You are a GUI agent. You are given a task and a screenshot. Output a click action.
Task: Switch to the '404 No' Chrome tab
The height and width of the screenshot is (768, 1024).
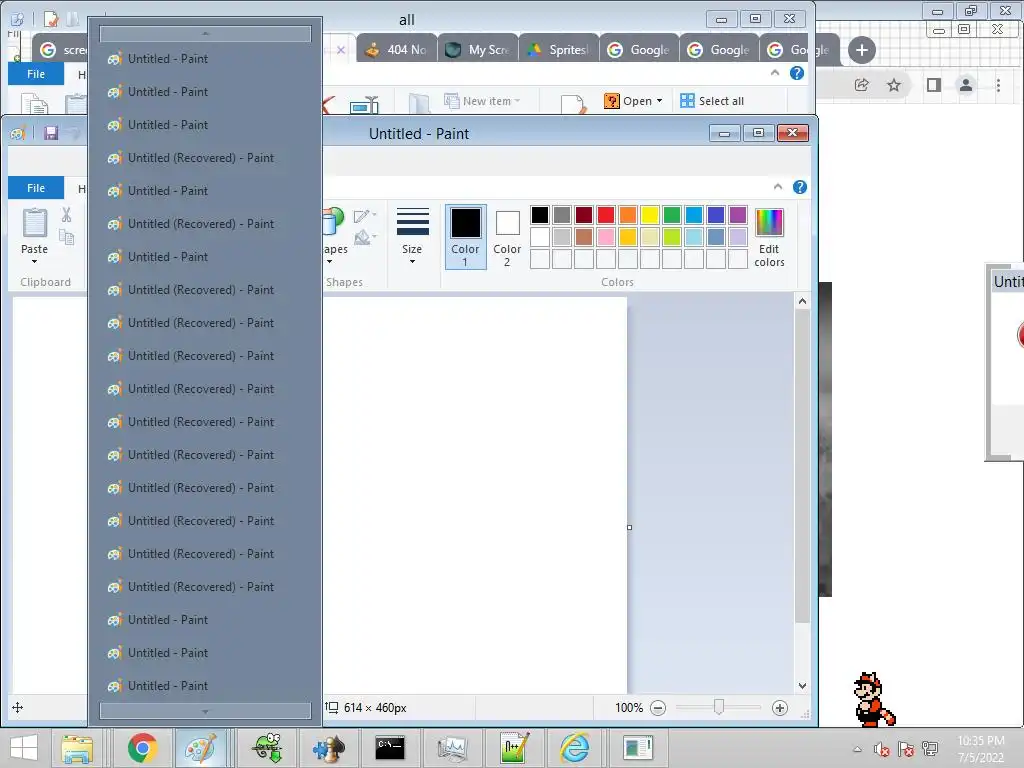tap(396, 50)
